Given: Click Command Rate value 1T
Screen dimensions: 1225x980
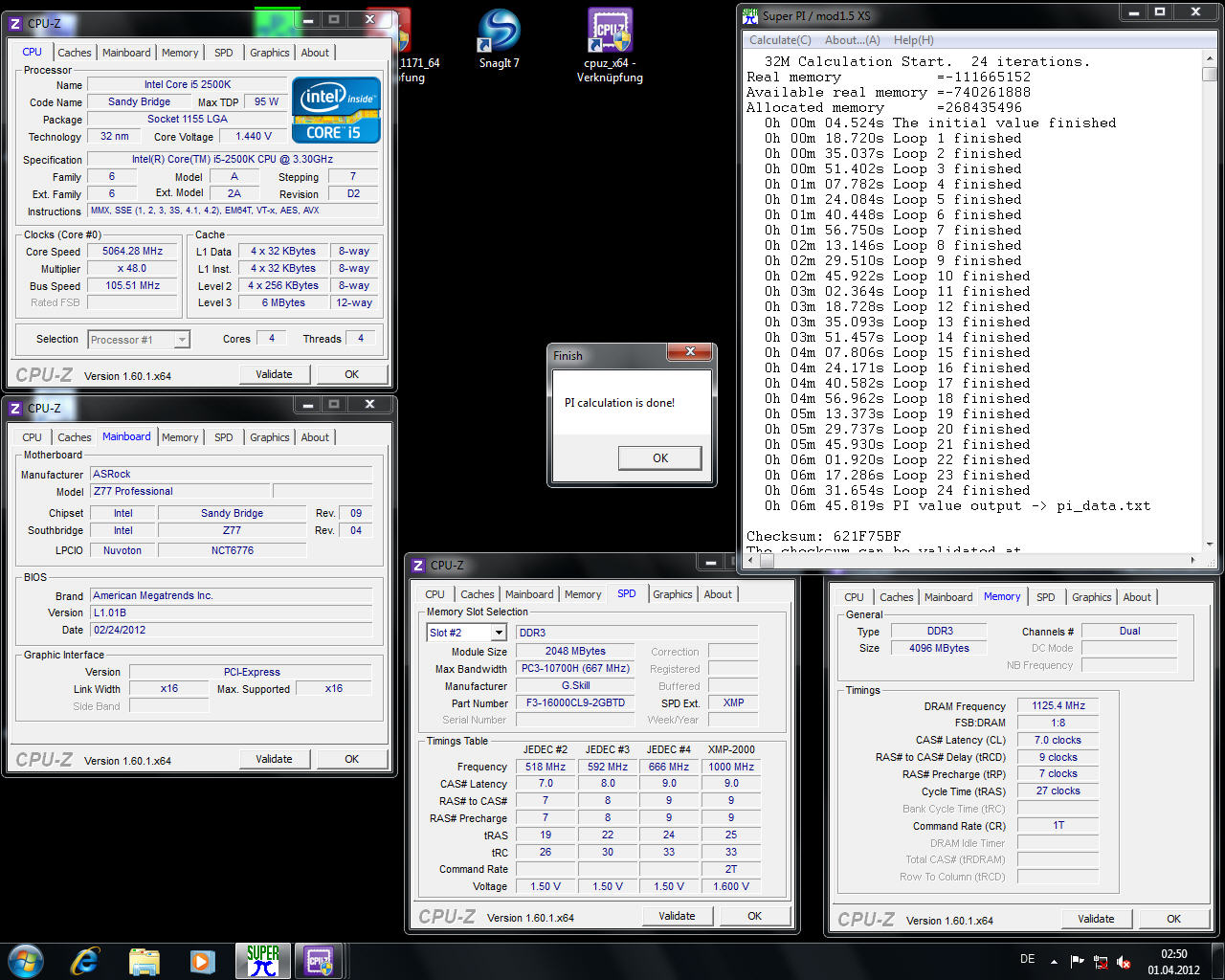Looking at the screenshot, I should [x=1058, y=825].
